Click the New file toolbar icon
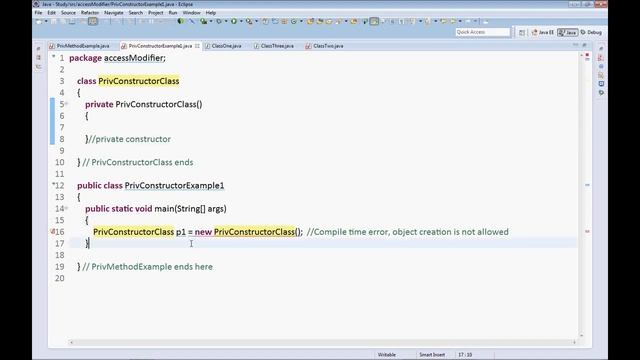 point(39,21)
